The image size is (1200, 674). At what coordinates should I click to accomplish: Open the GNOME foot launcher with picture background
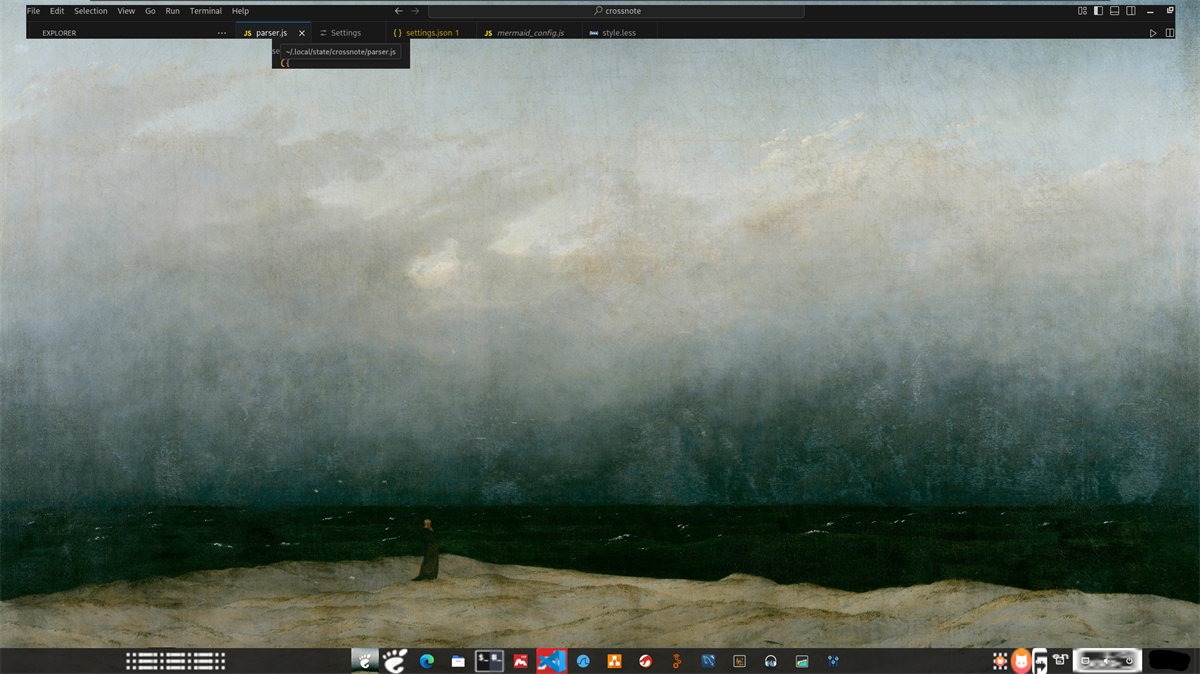click(365, 660)
